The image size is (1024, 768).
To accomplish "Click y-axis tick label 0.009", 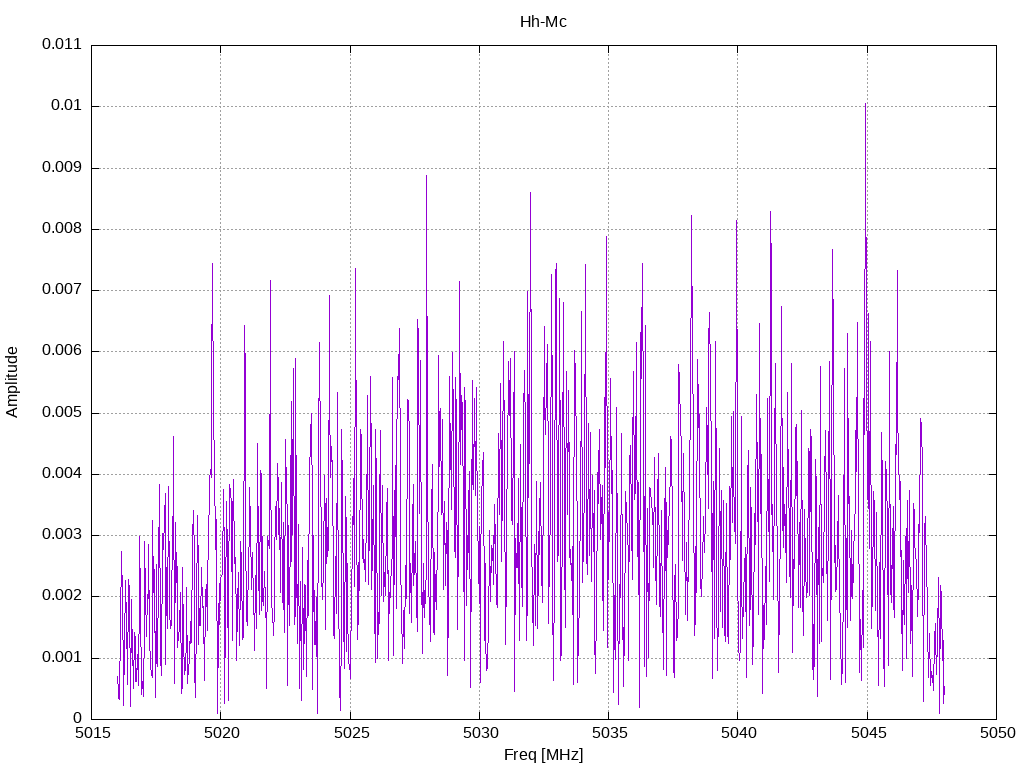I will click(x=62, y=167).
